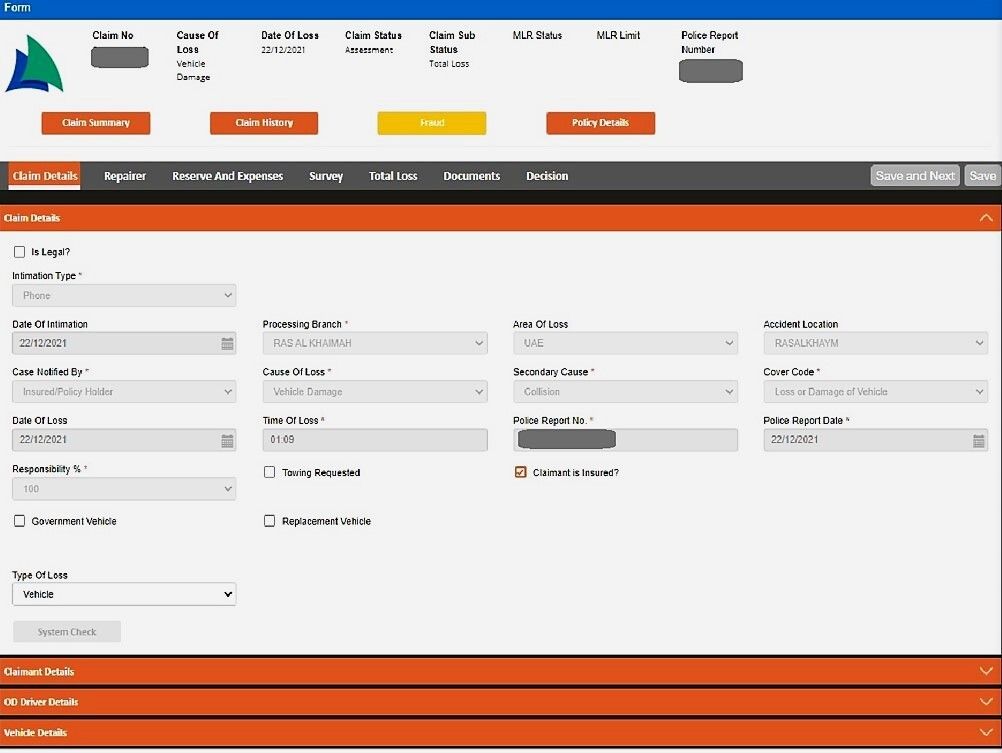This screenshot has width=1002, height=753.
Task: Expand the Vehicle Details section chevron
Action: click(986, 733)
